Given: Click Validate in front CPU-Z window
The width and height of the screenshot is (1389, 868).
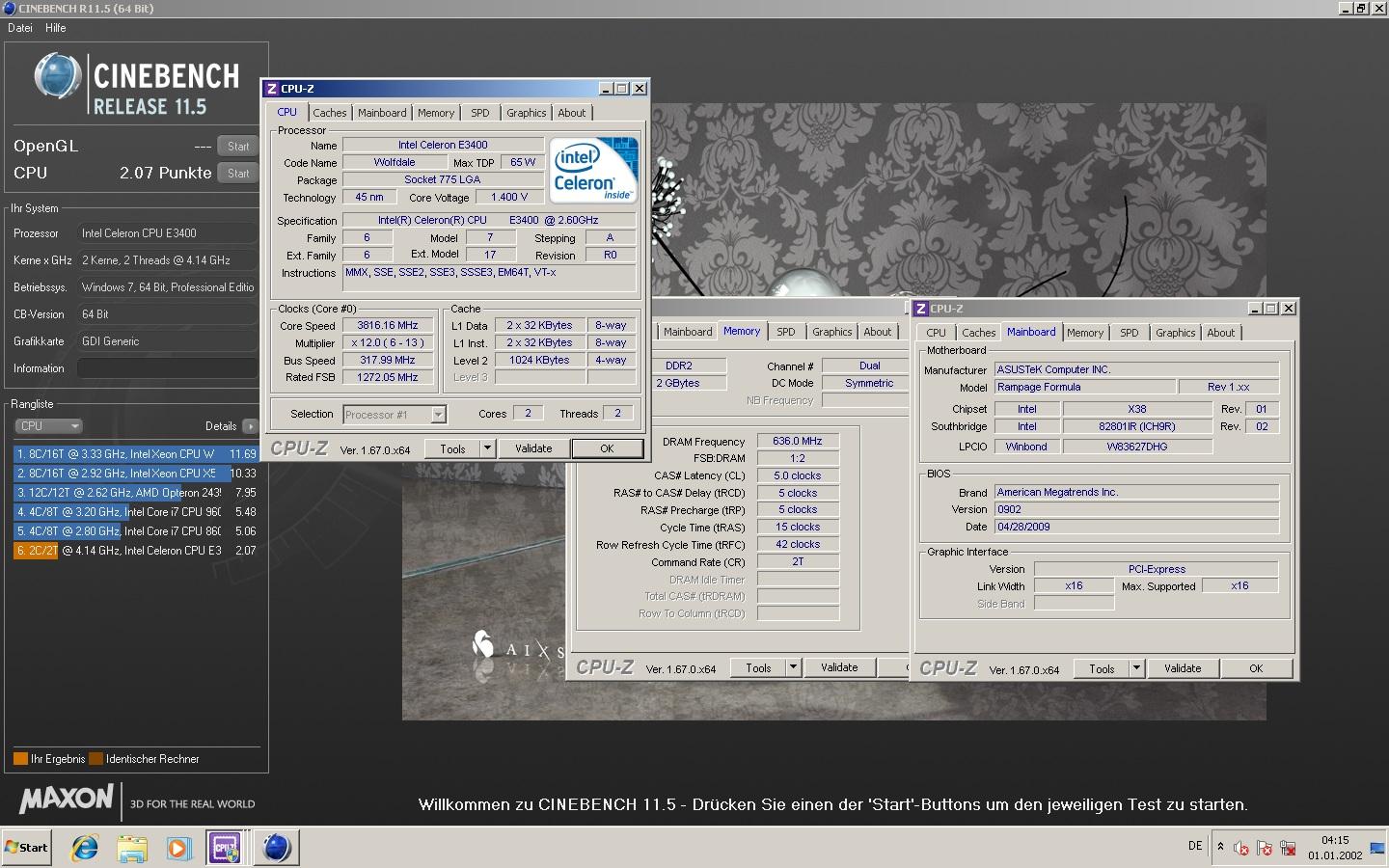Looking at the screenshot, I should pyautogui.click(x=533, y=448).
